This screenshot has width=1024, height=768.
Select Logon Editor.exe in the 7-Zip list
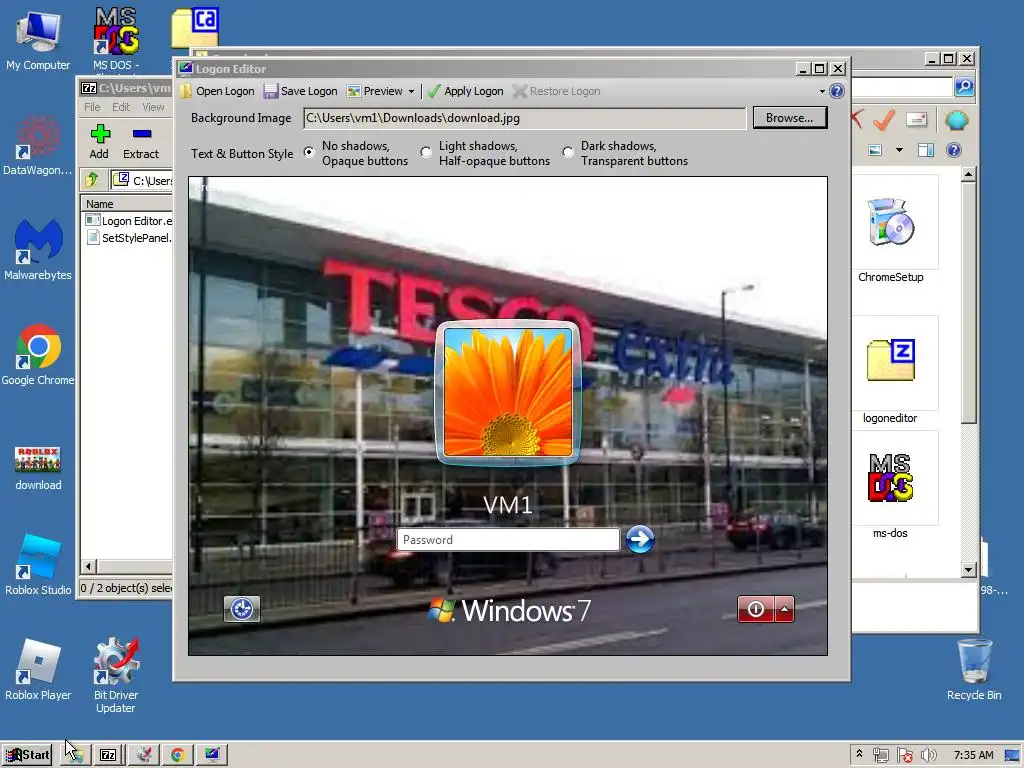[129, 221]
